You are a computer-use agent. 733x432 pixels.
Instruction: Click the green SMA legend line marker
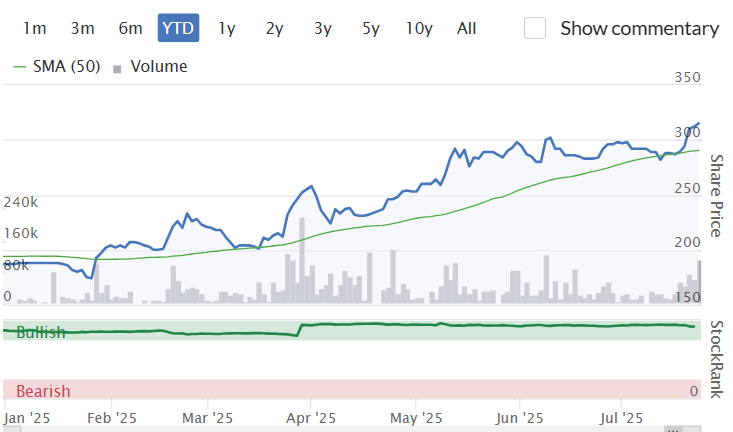(x=20, y=67)
